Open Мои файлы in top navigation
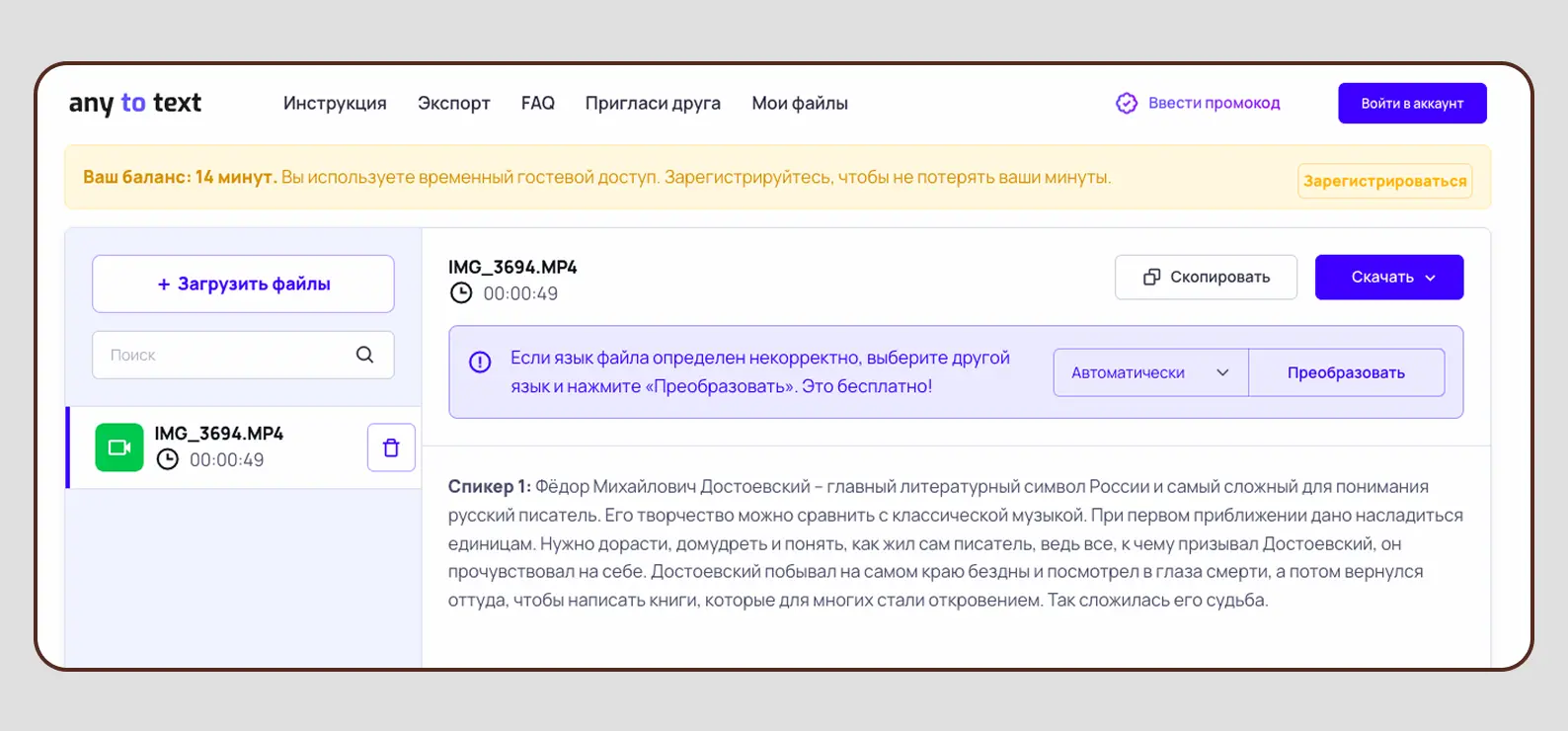The image size is (1568, 731). (799, 103)
